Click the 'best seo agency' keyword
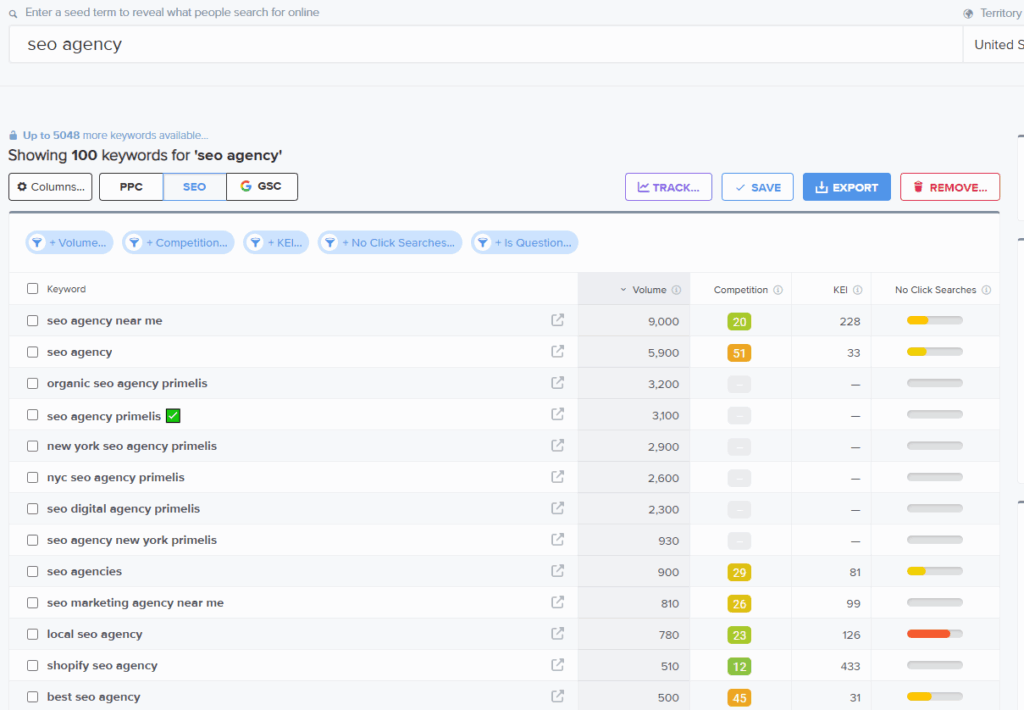1024x710 pixels. coord(93,697)
